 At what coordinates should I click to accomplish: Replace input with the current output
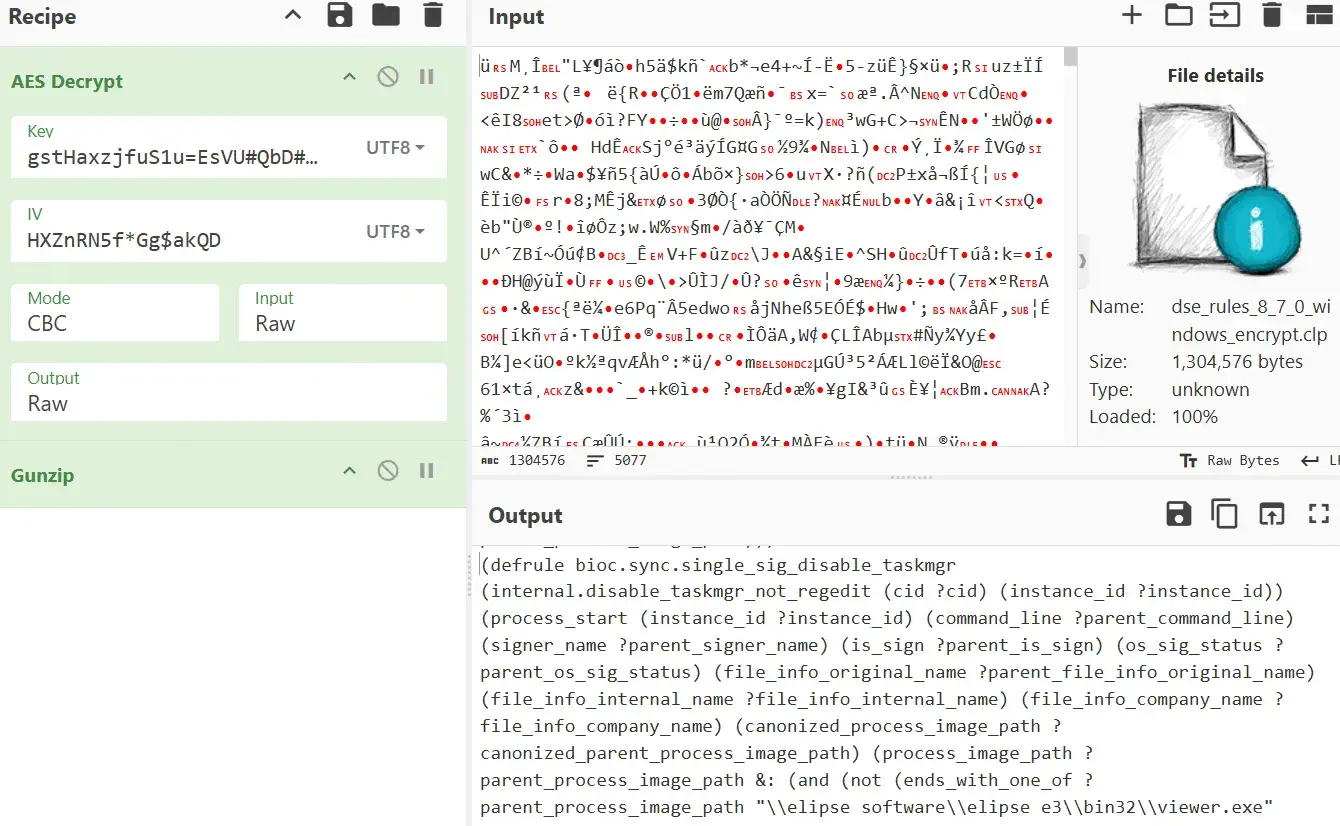pos(1271,513)
